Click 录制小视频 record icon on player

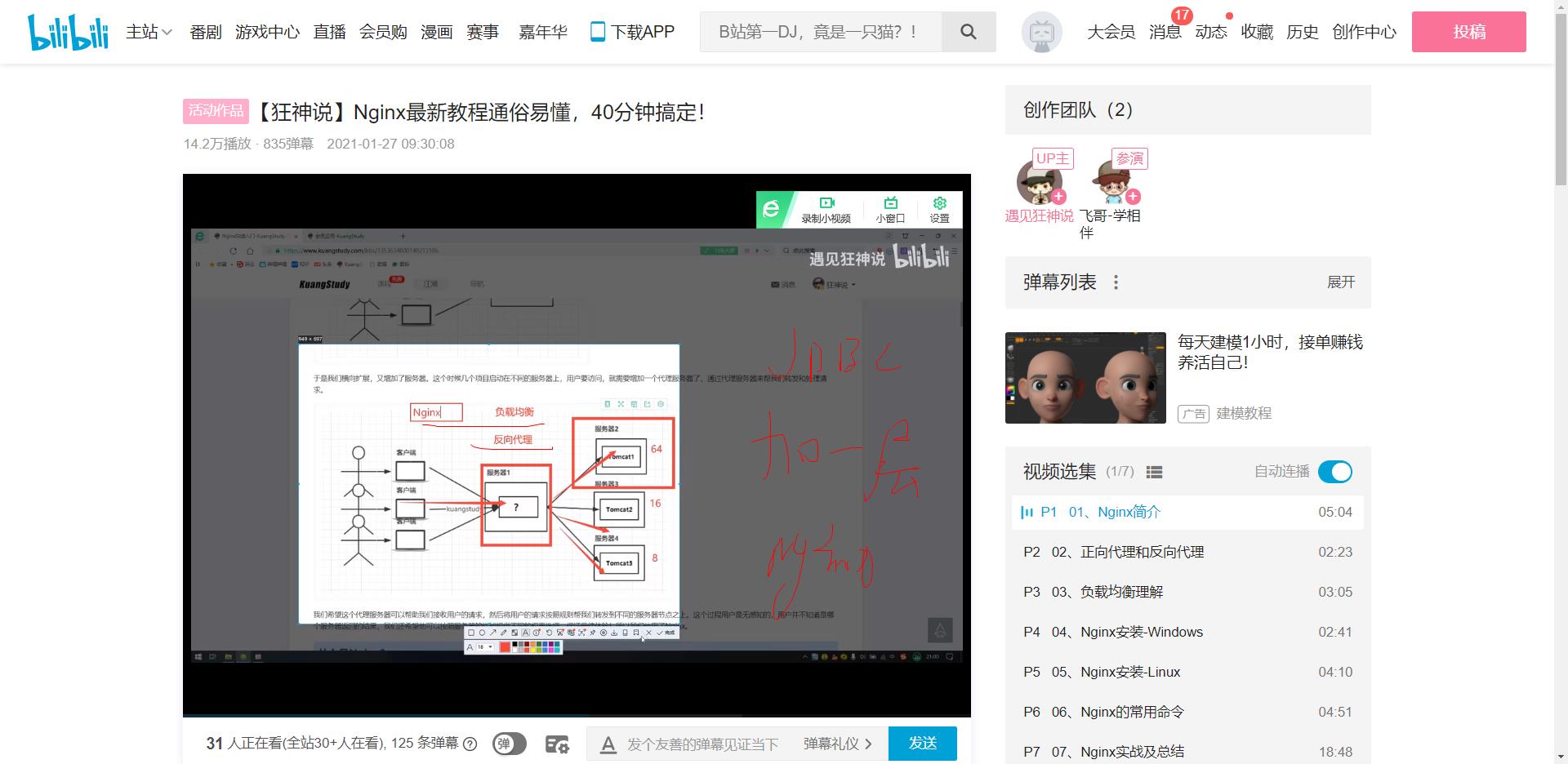pyautogui.click(x=826, y=202)
